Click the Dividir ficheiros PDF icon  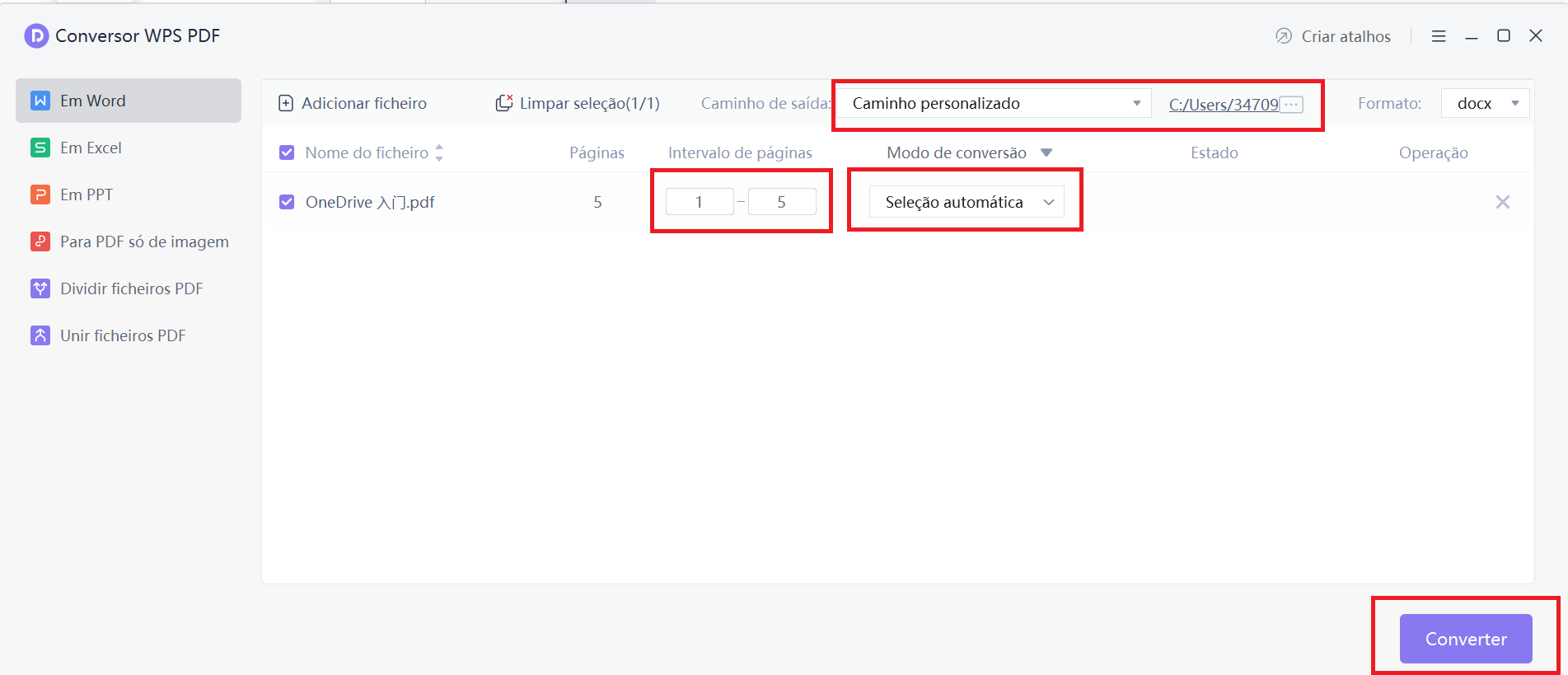tap(40, 288)
